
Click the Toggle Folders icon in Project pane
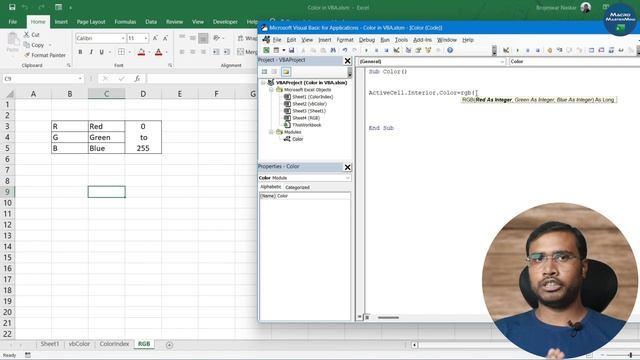[x=286, y=72]
